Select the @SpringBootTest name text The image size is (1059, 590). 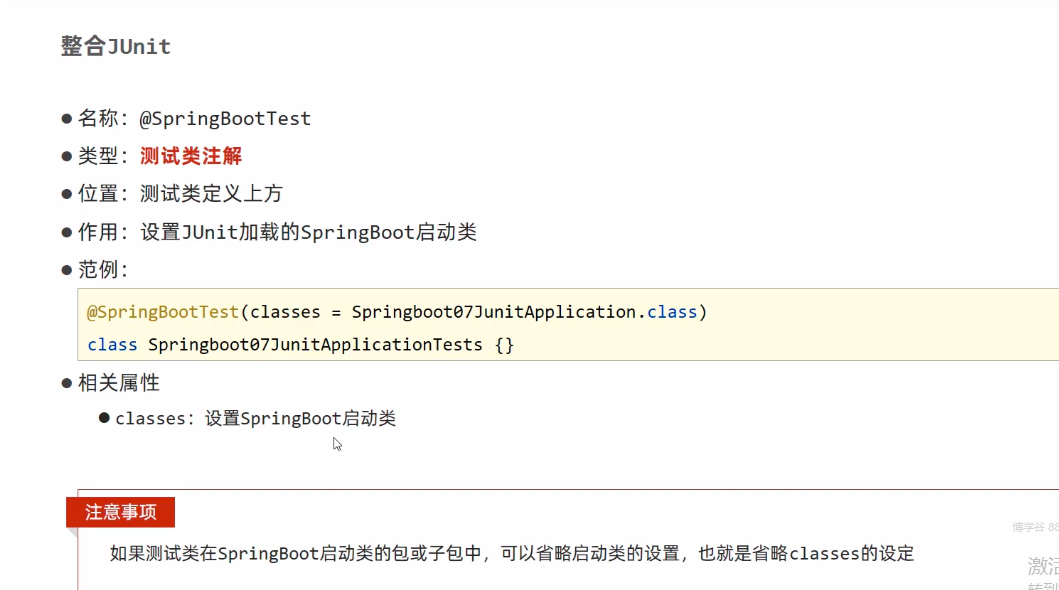click(225, 119)
